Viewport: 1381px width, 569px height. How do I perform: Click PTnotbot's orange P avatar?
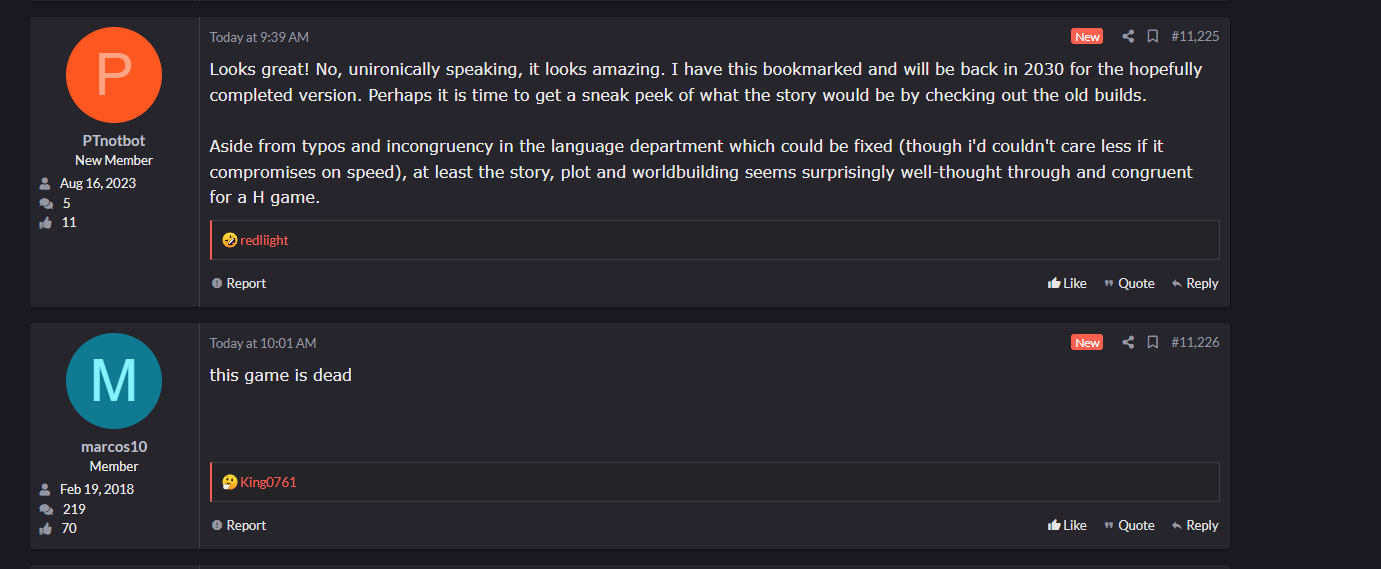pos(114,75)
